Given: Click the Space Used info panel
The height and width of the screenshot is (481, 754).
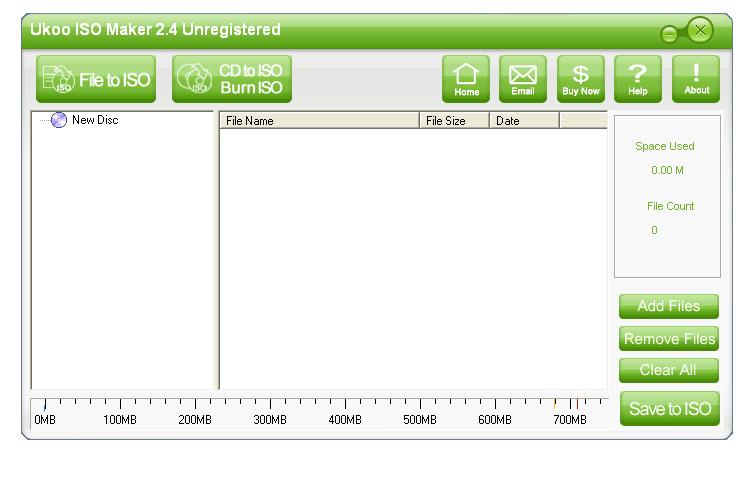Looking at the screenshot, I should [x=666, y=196].
